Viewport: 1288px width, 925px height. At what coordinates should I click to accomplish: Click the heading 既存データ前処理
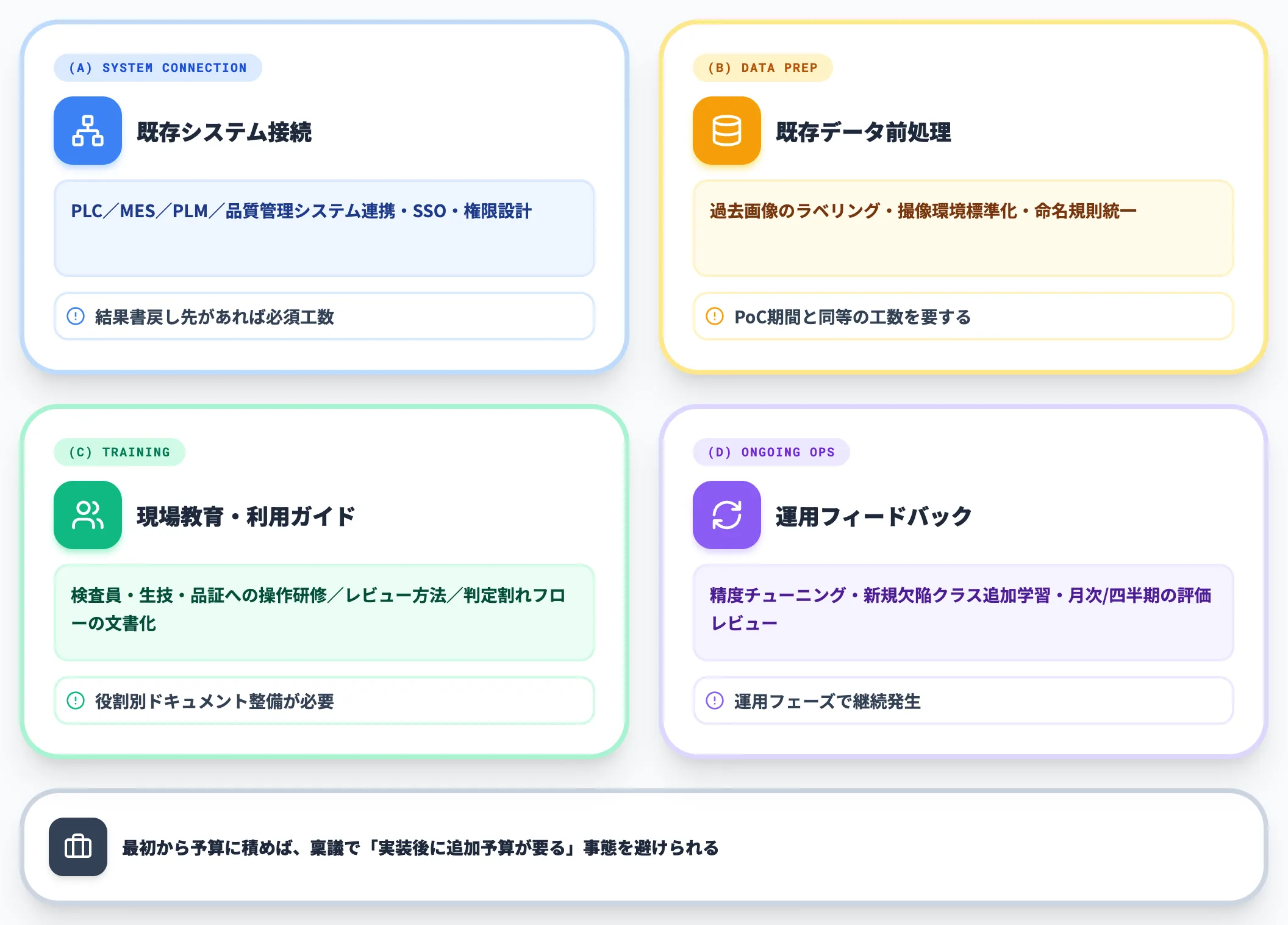click(x=864, y=132)
